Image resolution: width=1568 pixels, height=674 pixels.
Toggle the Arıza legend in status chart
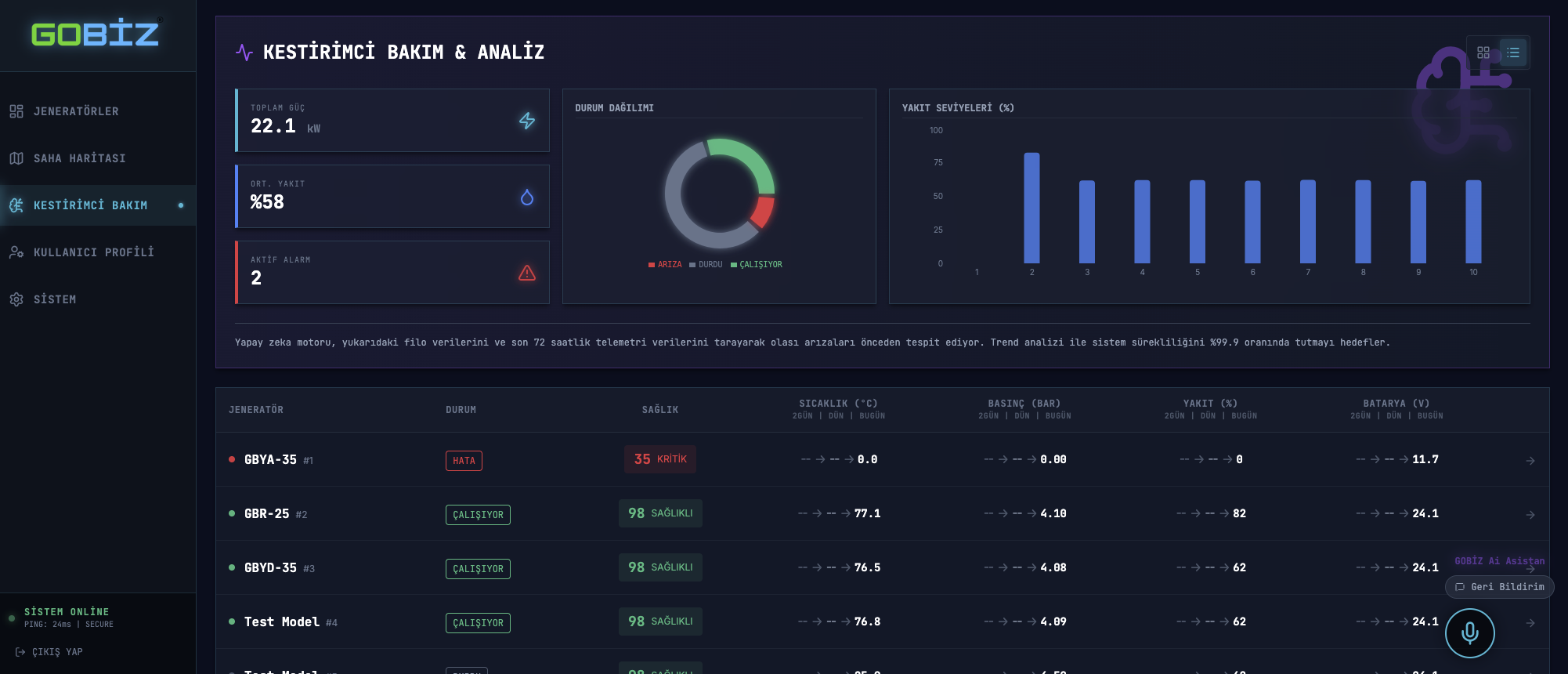tap(665, 265)
